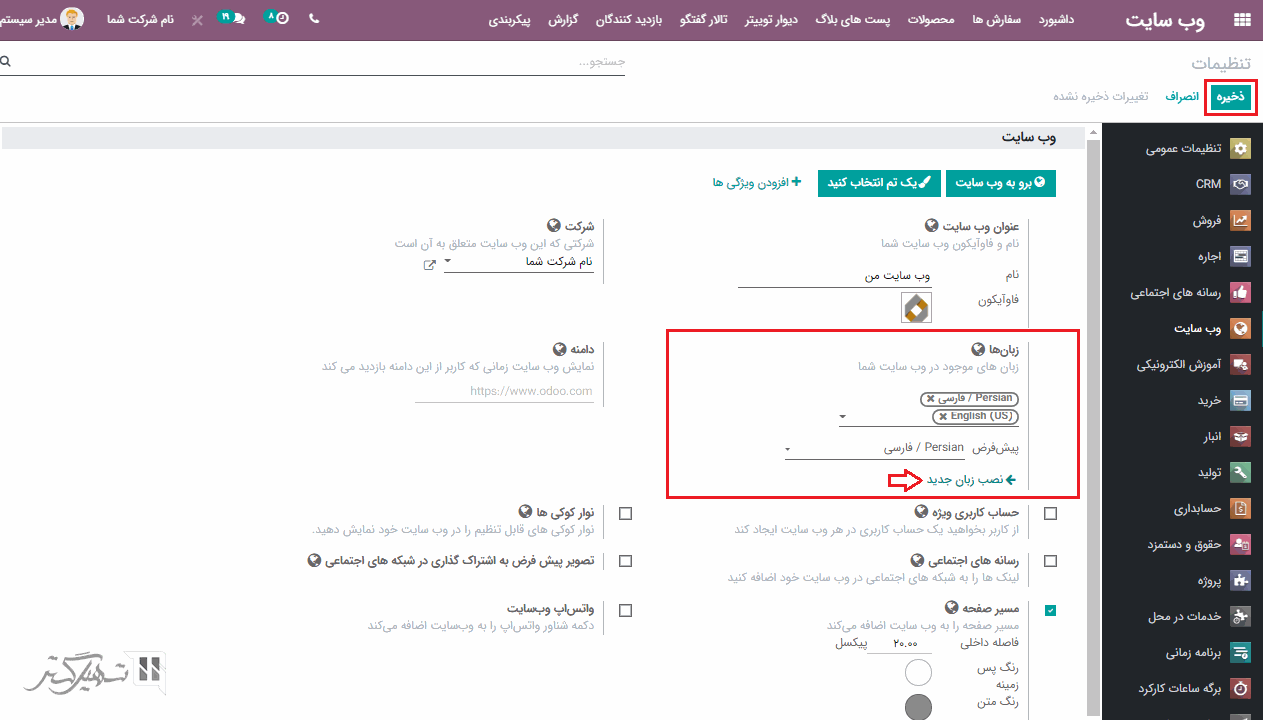
Task: Click the دامنه domain input field
Action: pyautogui.click(x=504, y=392)
